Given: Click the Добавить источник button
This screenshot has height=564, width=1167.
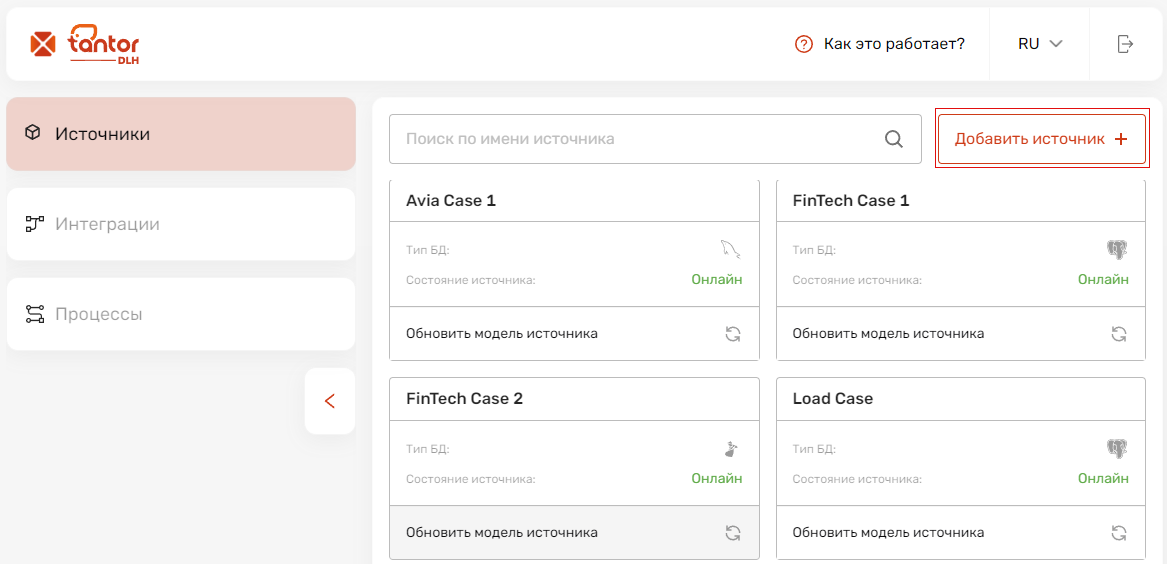Looking at the screenshot, I should 1041,139.
